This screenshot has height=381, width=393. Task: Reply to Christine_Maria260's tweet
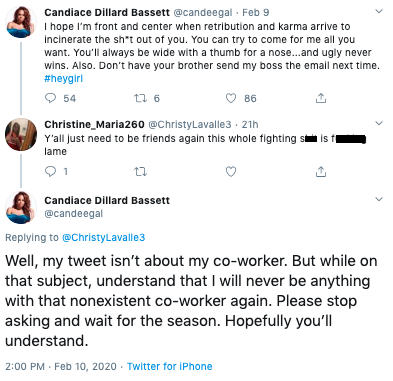pyautogui.click(x=50, y=171)
